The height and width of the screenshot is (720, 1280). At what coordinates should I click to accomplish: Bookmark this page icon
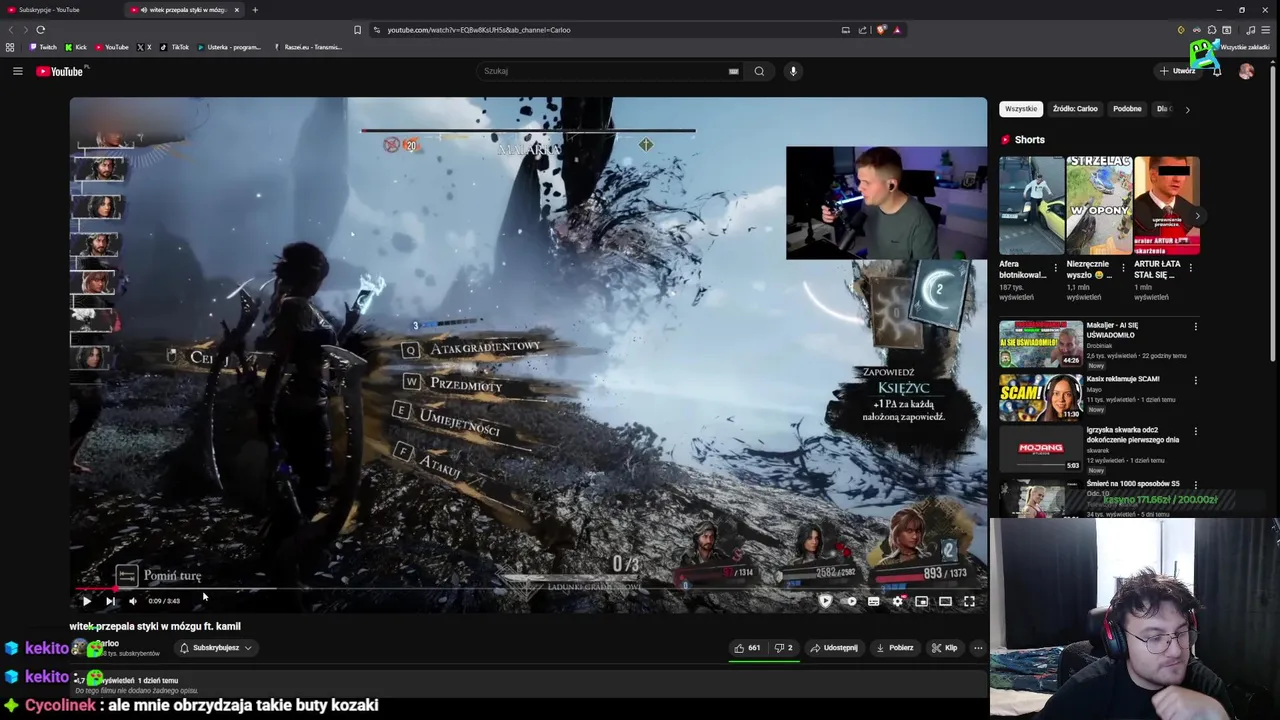point(357,30)
